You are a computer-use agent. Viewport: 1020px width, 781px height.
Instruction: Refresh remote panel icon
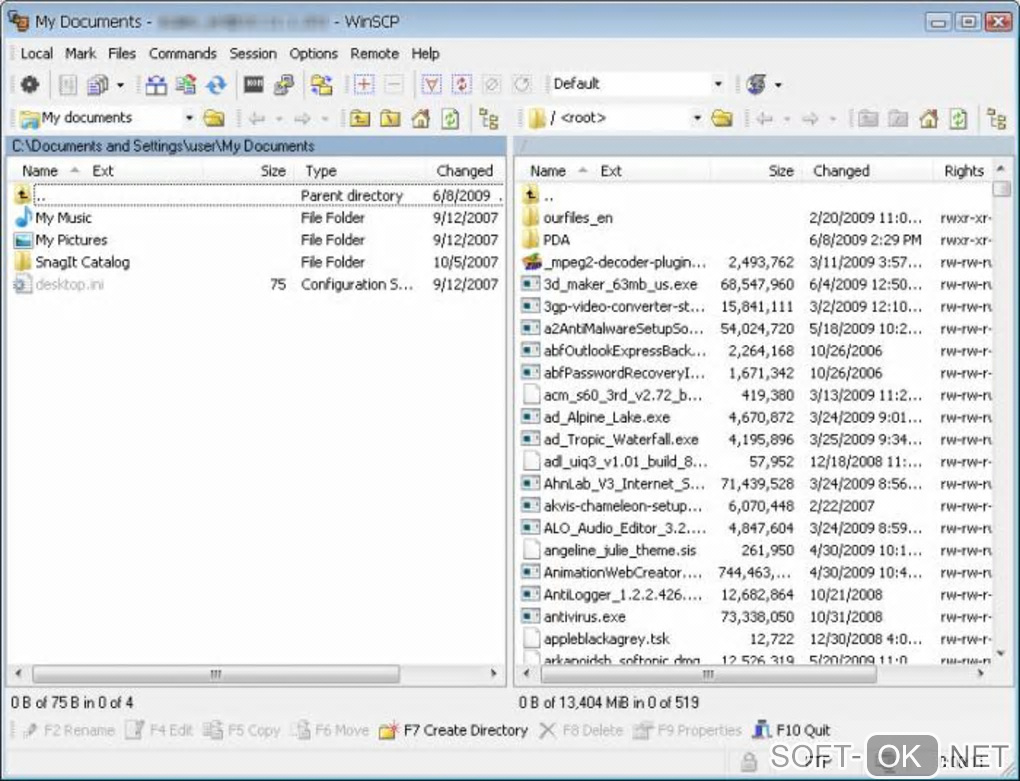(x=958, y=118)
